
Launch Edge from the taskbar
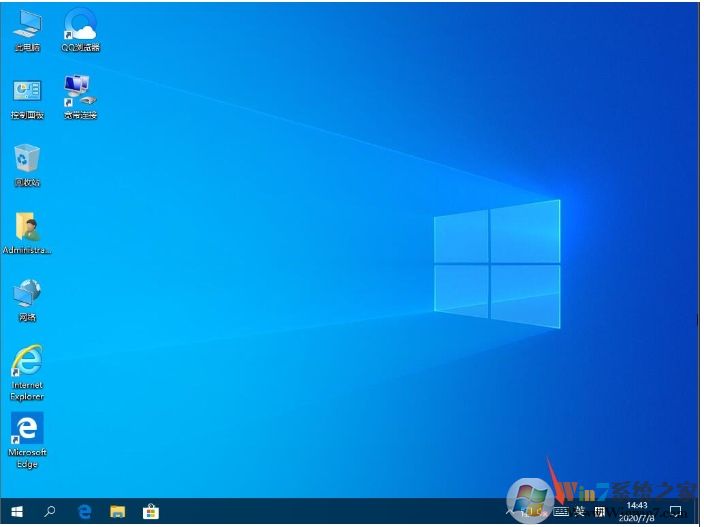84,511
